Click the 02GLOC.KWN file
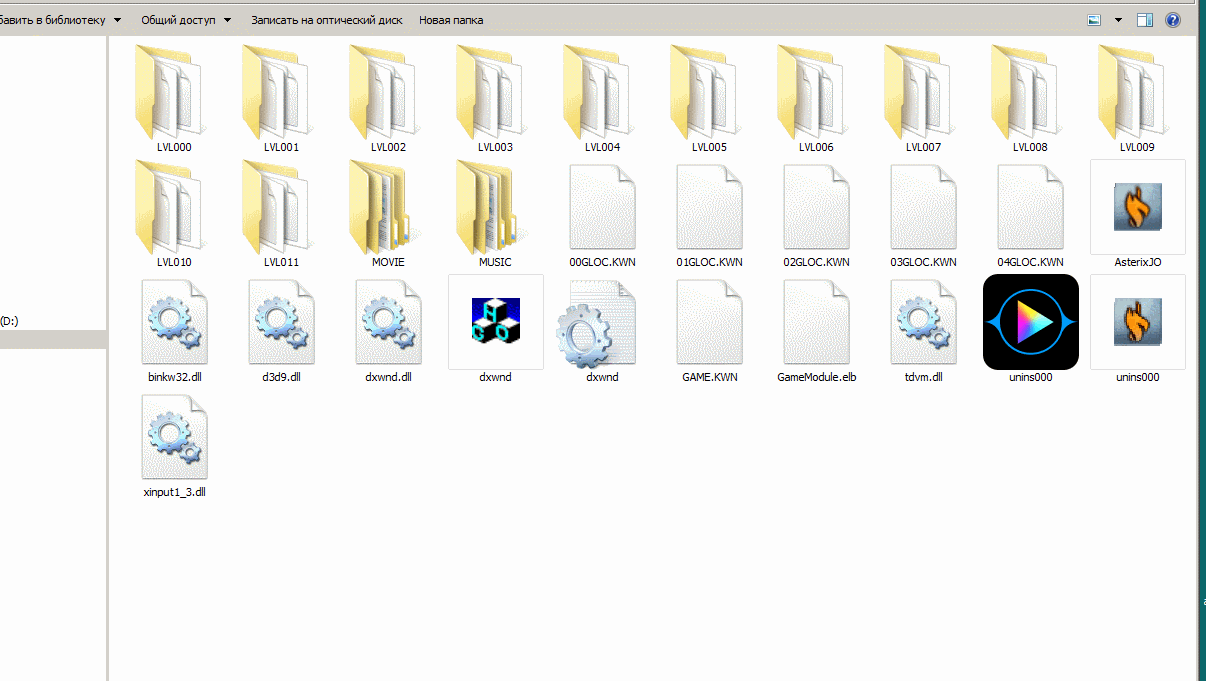Viewport: 1206px width, 681px height. (816, 214)
